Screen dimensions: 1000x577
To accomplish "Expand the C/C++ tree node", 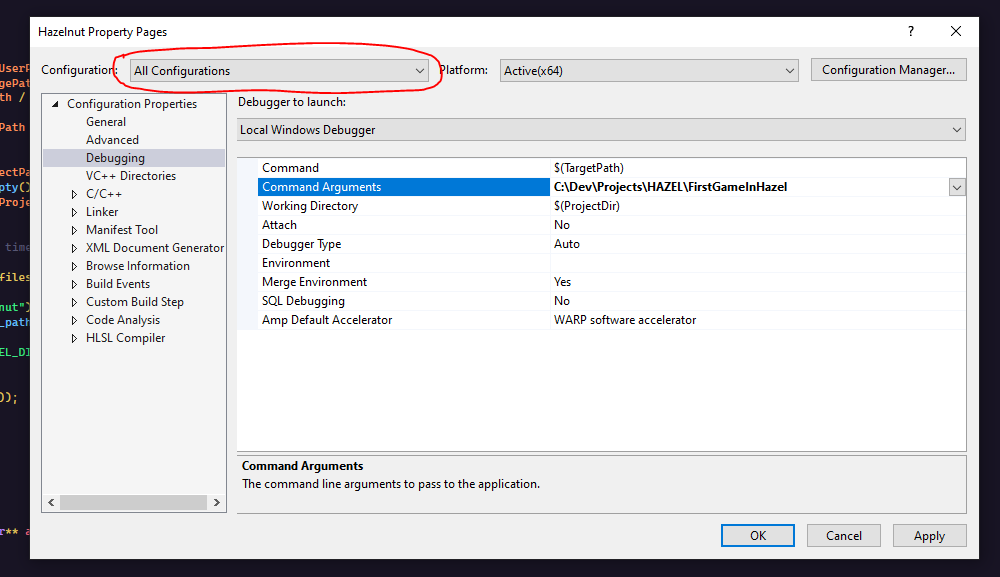I will pos(74,194).
